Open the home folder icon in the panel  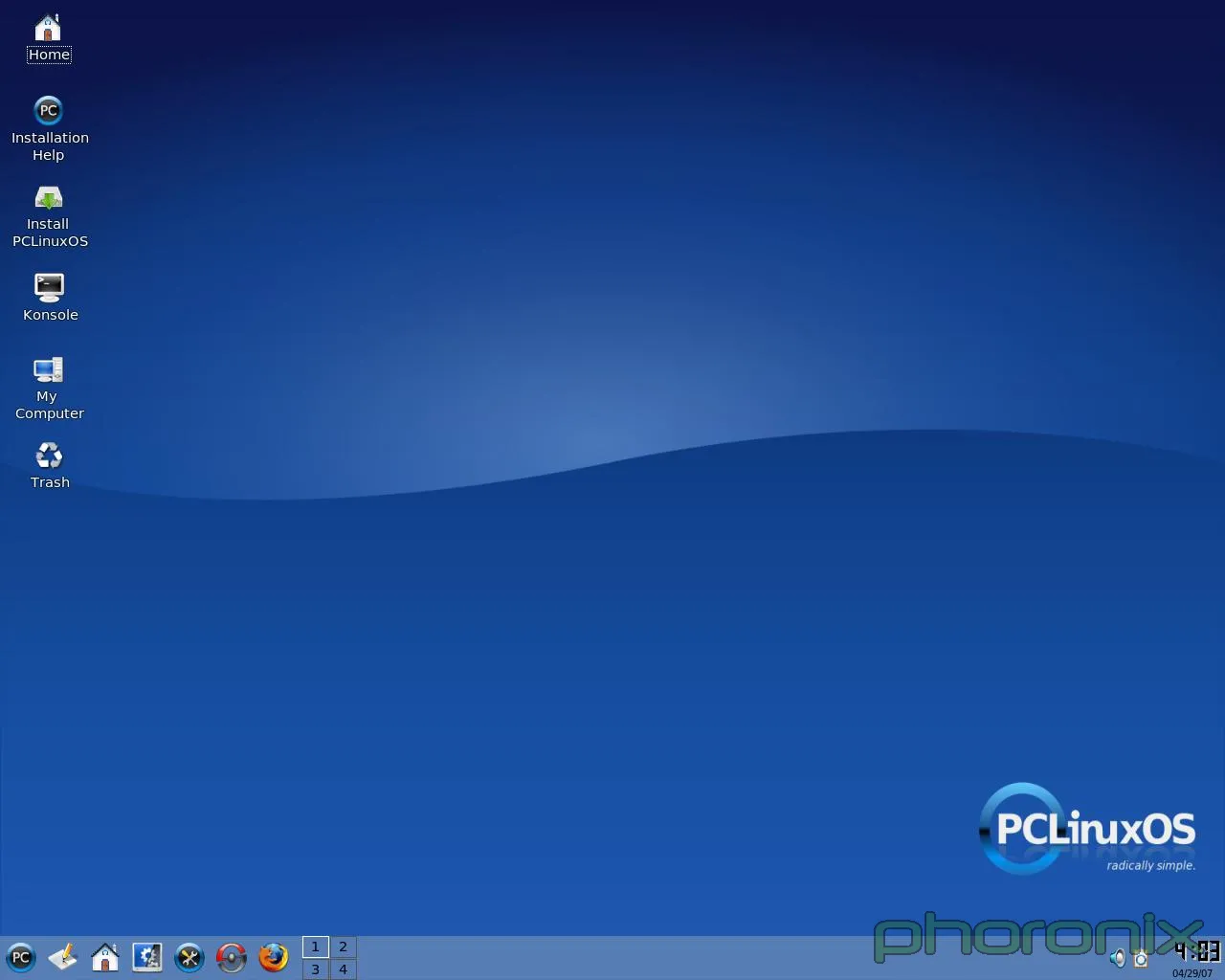pyautogui.click(x=104, y=957)
